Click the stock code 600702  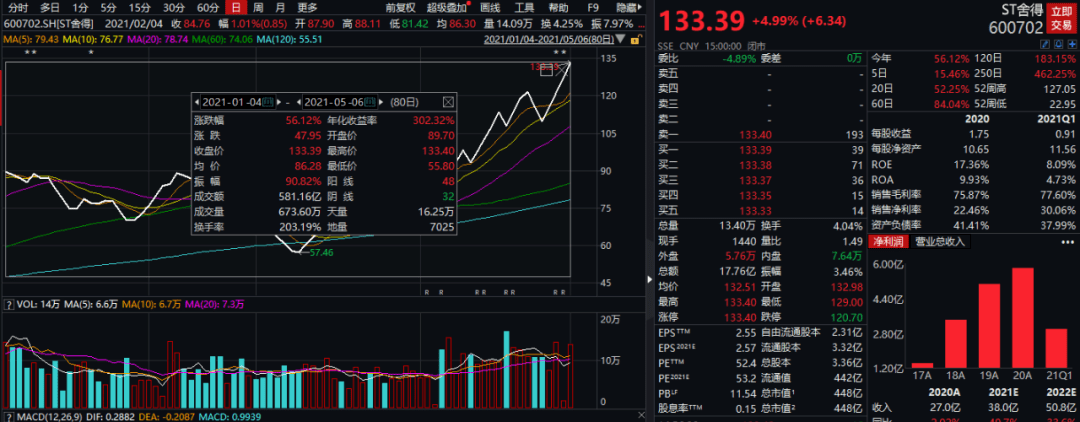pos(1017,28)
